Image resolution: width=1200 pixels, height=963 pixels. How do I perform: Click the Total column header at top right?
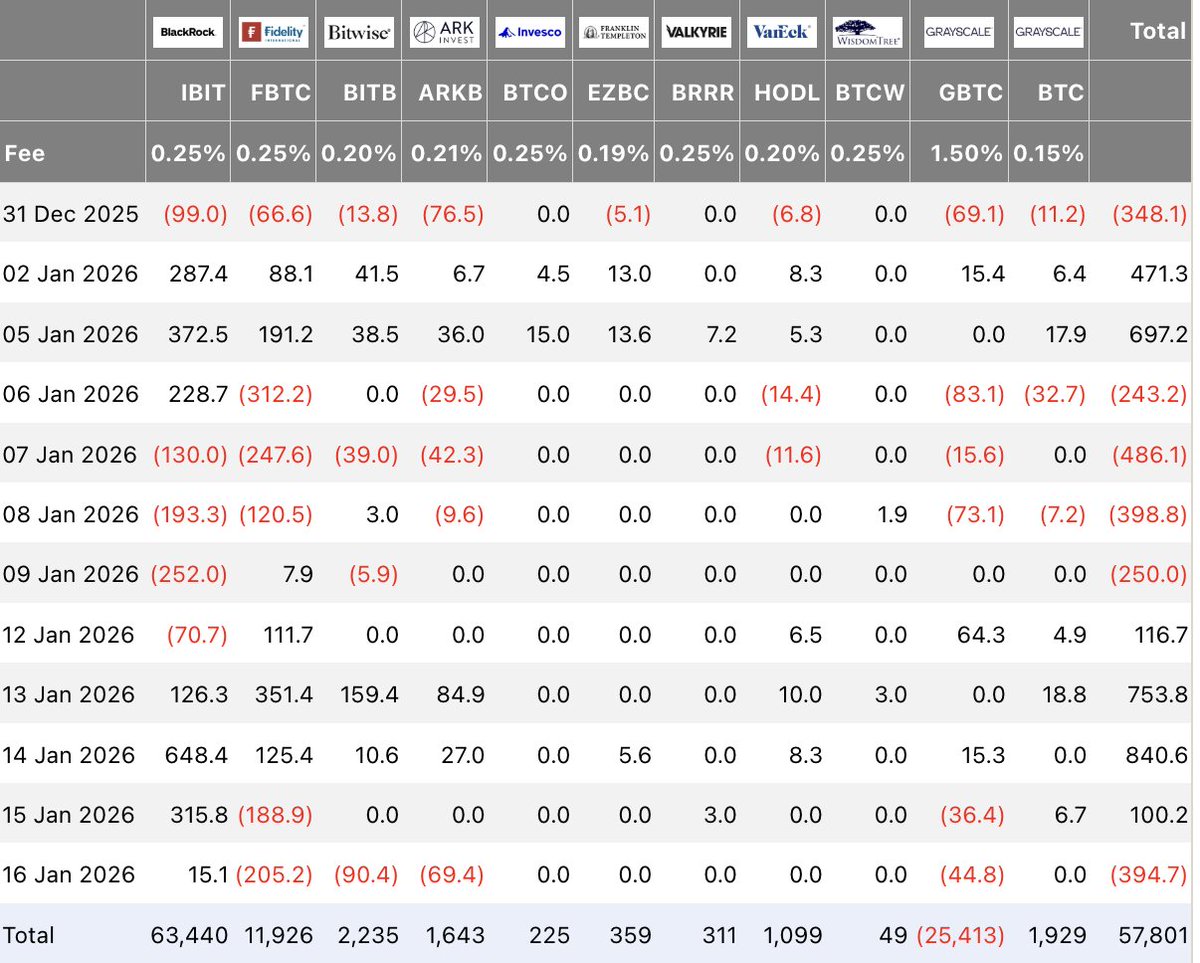[1157, 32]
